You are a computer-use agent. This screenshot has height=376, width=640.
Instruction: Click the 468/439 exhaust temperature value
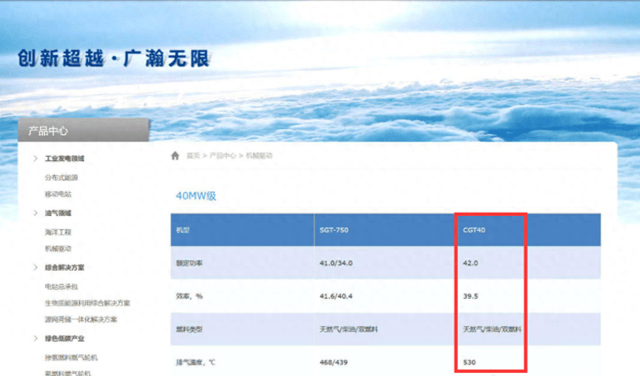[333, 362]
